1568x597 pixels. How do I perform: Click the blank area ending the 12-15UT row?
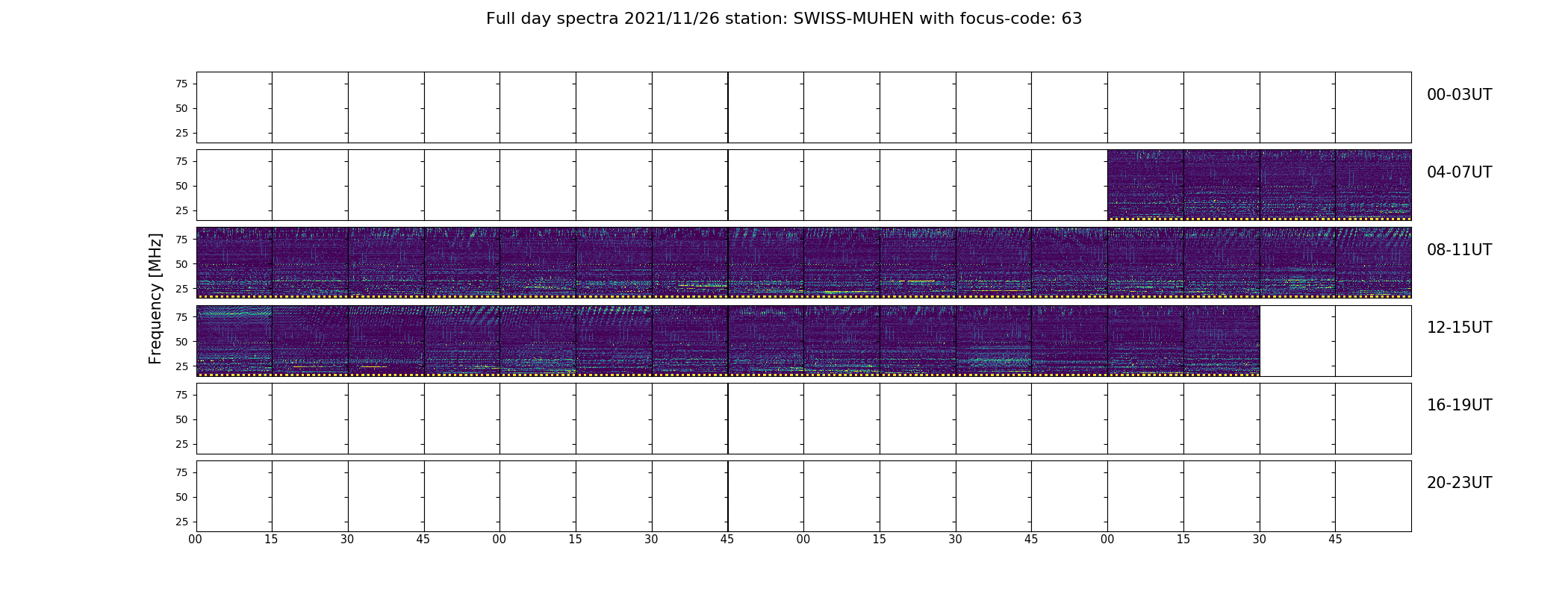pos(1335,340)
